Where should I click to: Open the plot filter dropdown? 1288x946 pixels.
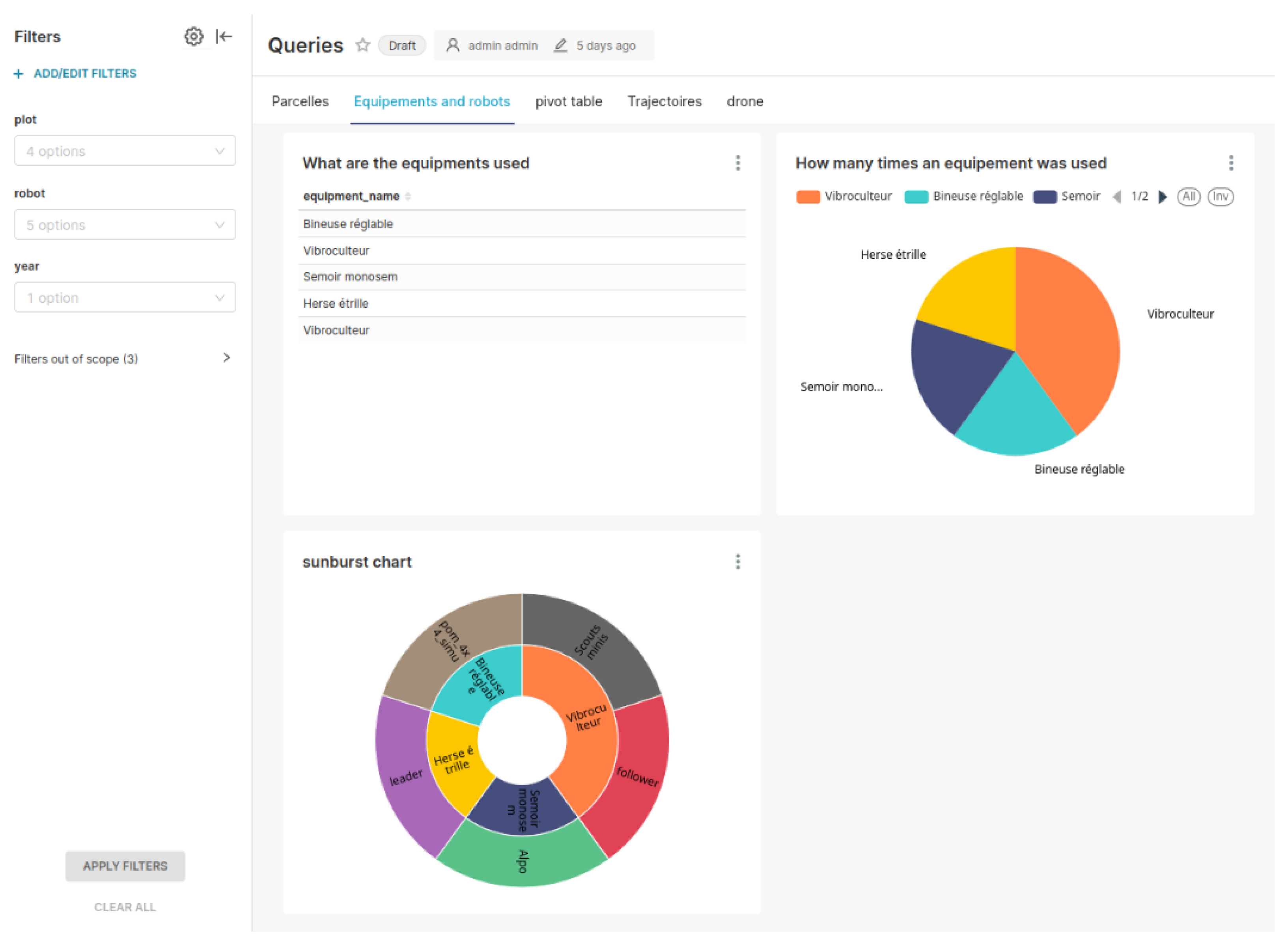pyautogui.click(x=125, y=151)
